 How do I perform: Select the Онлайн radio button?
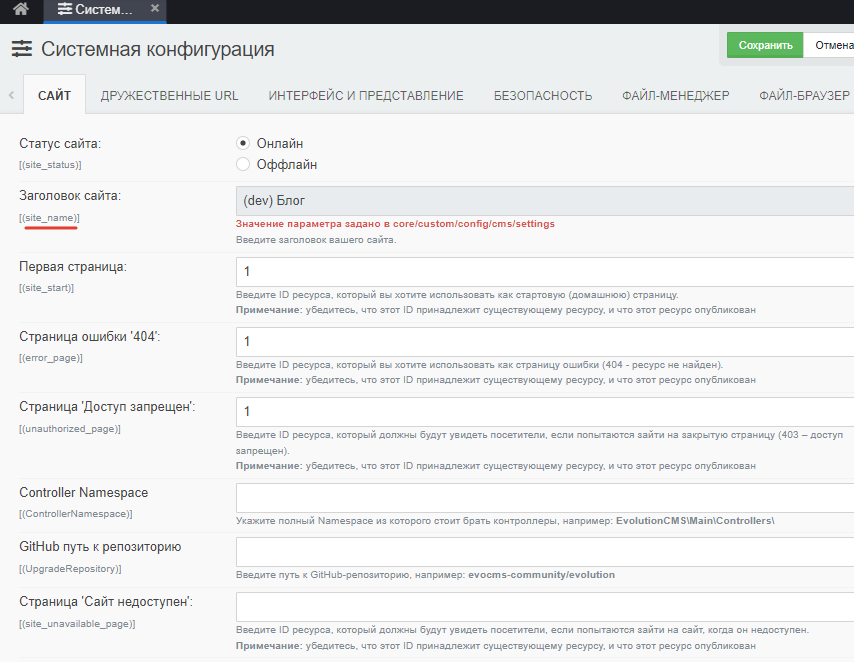(x=243, y=143)
